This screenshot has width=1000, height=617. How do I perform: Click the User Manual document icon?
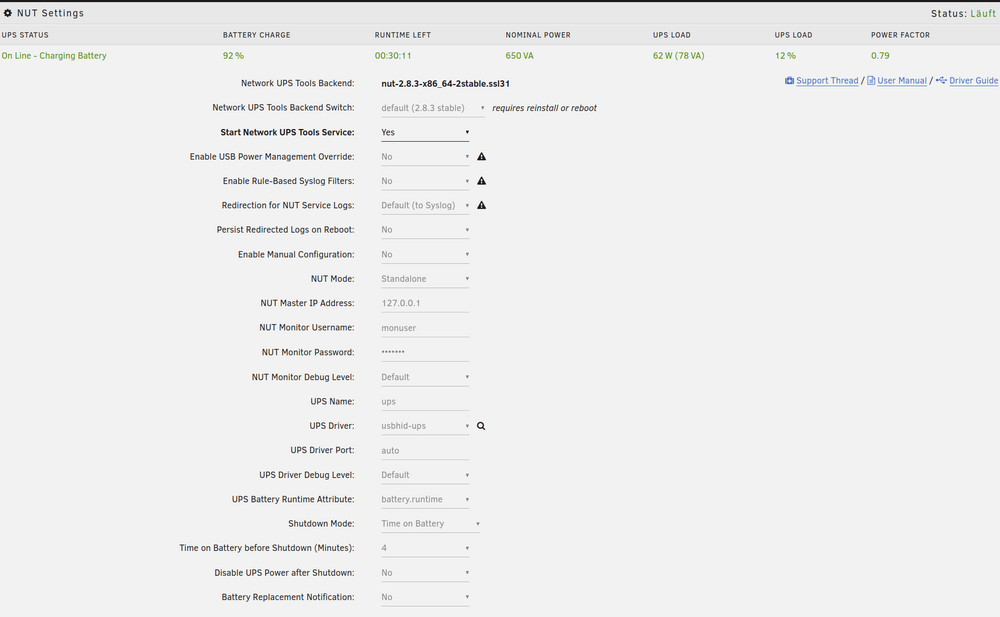click(871, 80)
